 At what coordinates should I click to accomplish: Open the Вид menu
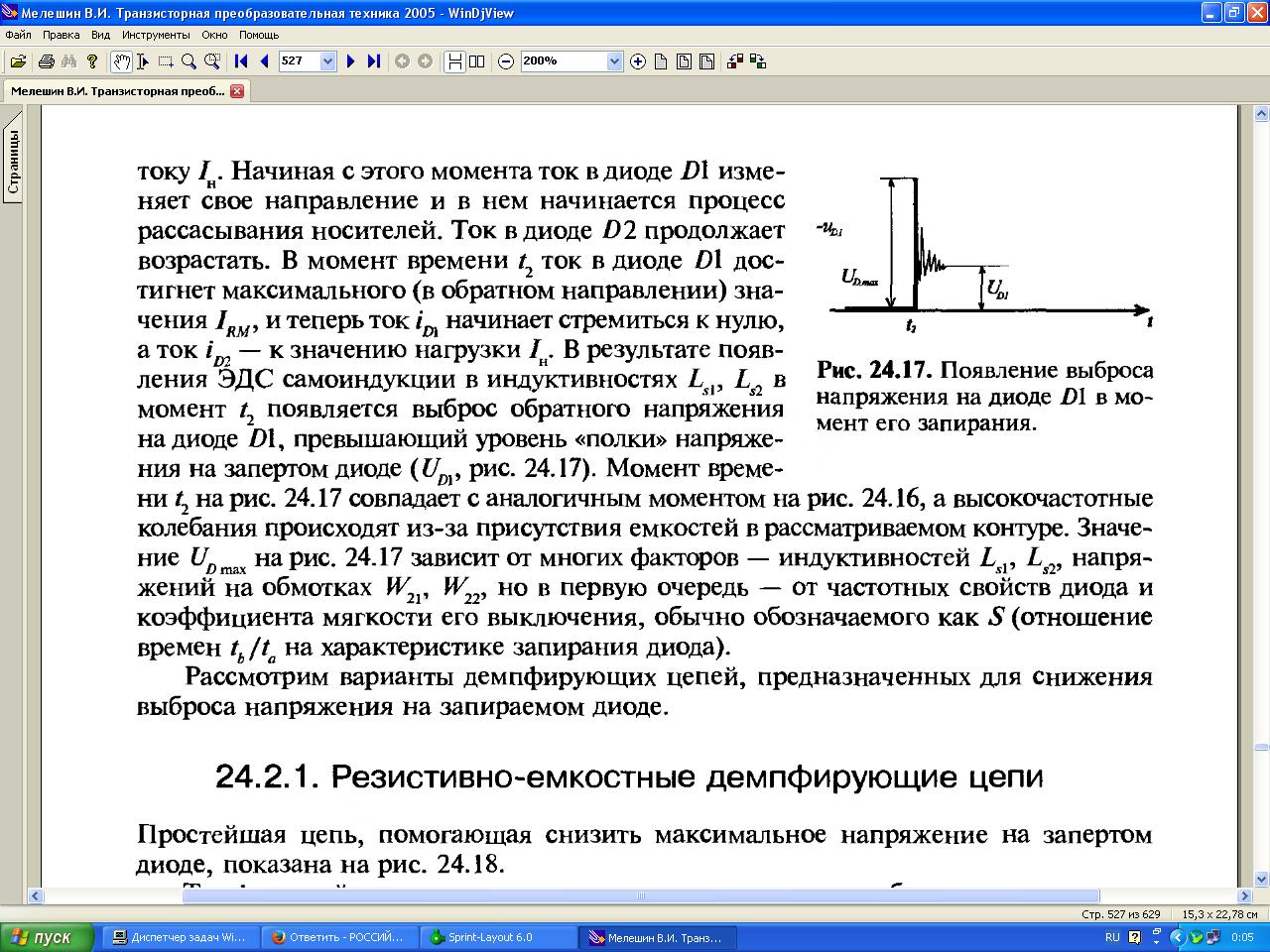(100, 35)
